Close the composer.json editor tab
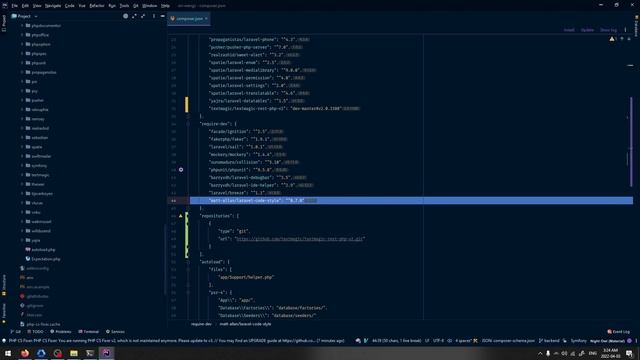The width and height of the screenshot is (640, 360). tap(206, 18)
